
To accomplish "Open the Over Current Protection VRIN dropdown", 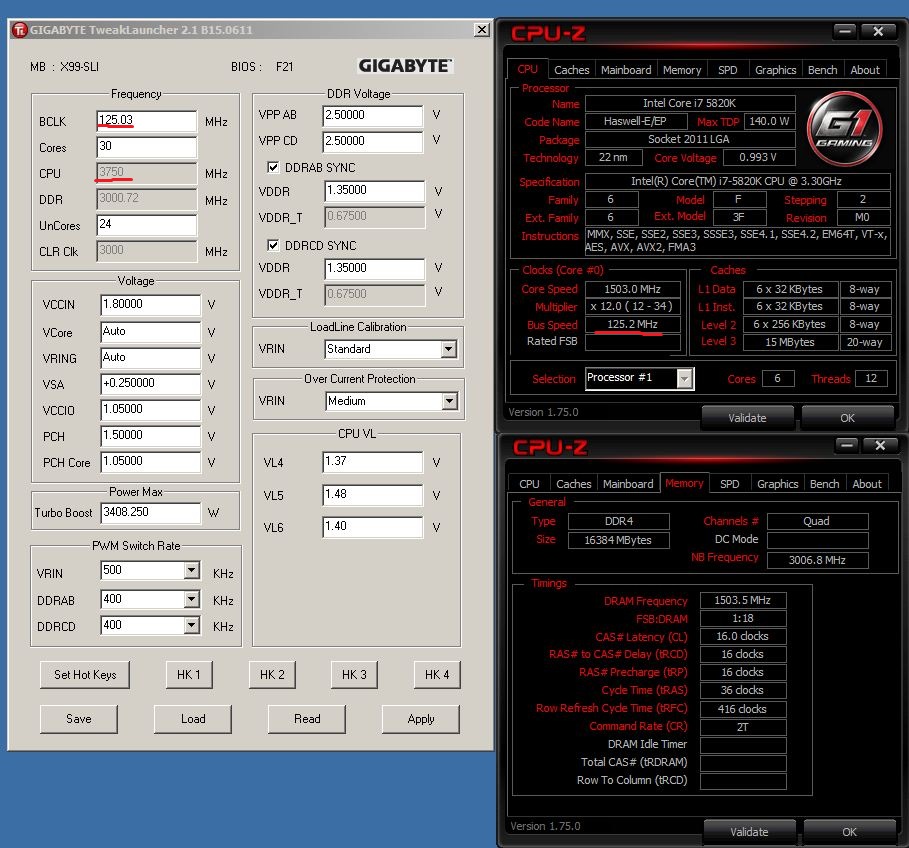I will coord(449,401).
